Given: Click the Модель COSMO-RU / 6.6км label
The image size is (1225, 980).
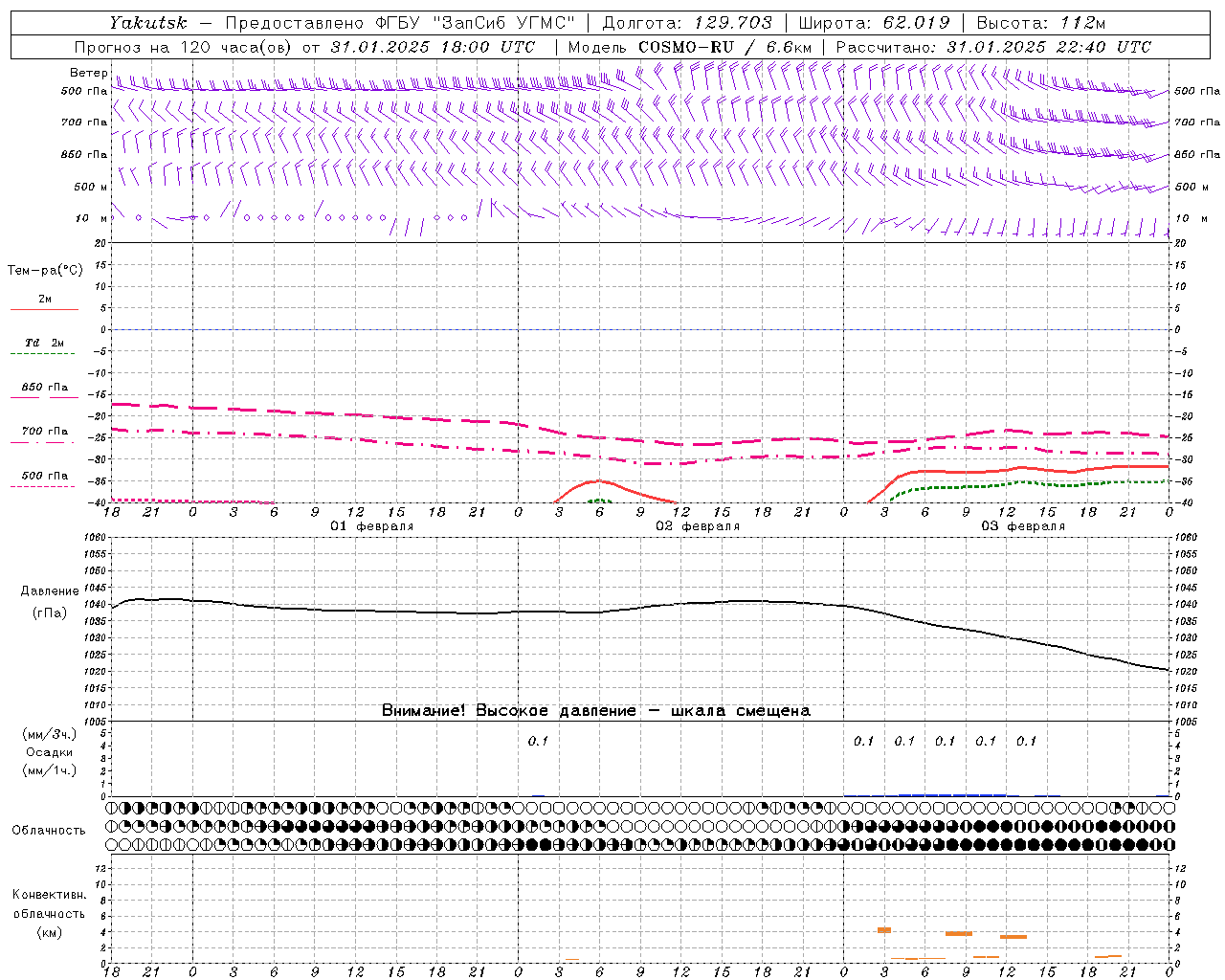Looking at the screenshot, I should (x=689, y=47).
